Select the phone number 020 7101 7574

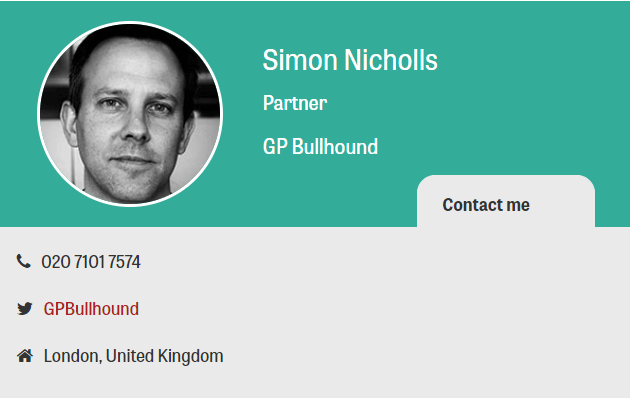[x=91, y=262]
